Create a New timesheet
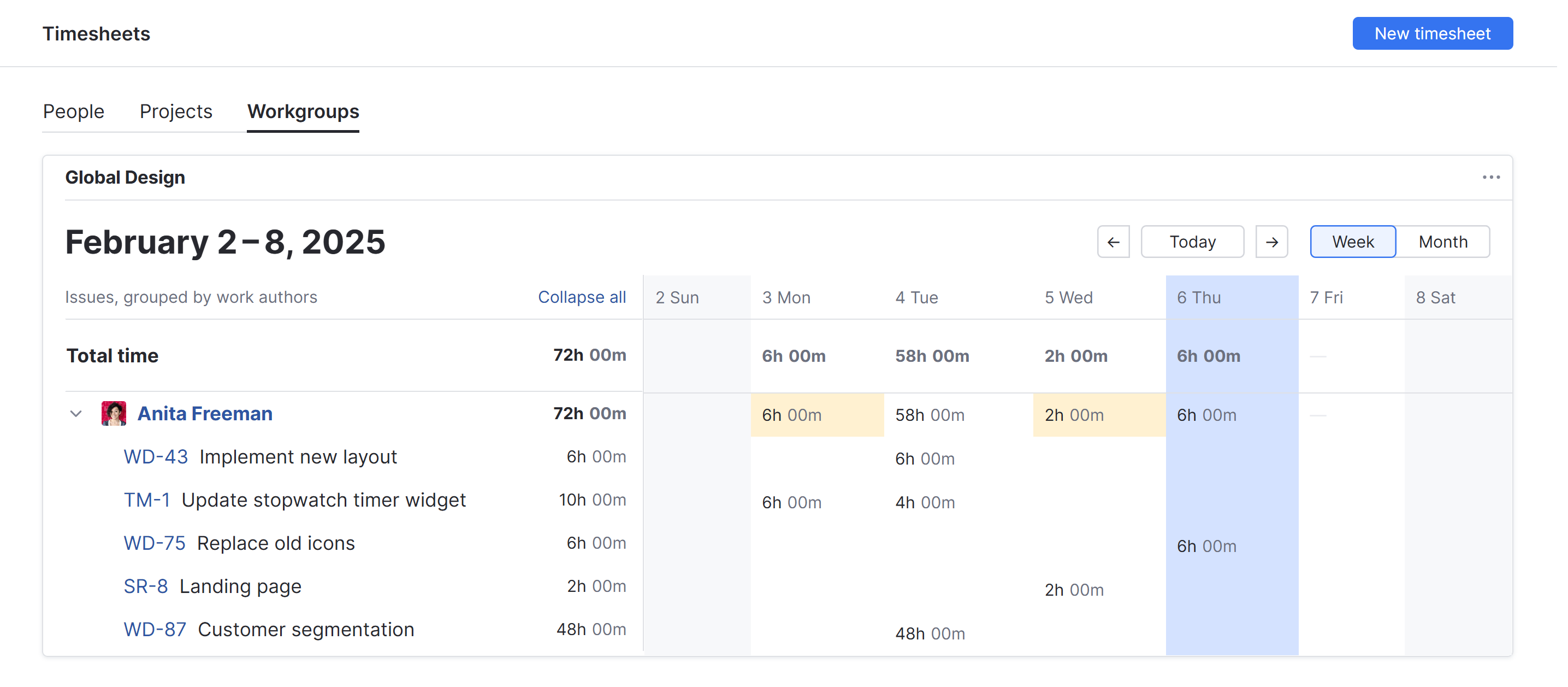 point(1432,33)
